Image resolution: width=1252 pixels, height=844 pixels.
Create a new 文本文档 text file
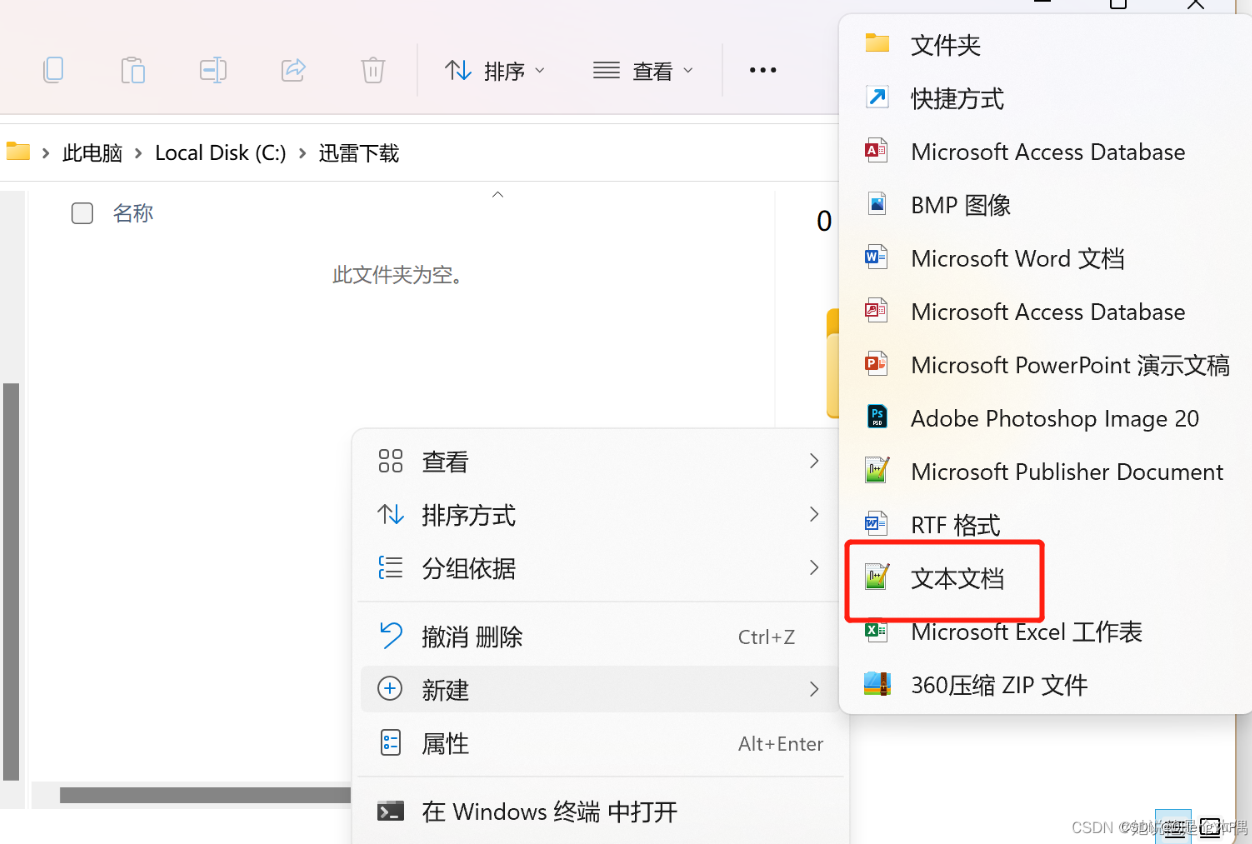pyautogui.click(x=1044, y=578)
